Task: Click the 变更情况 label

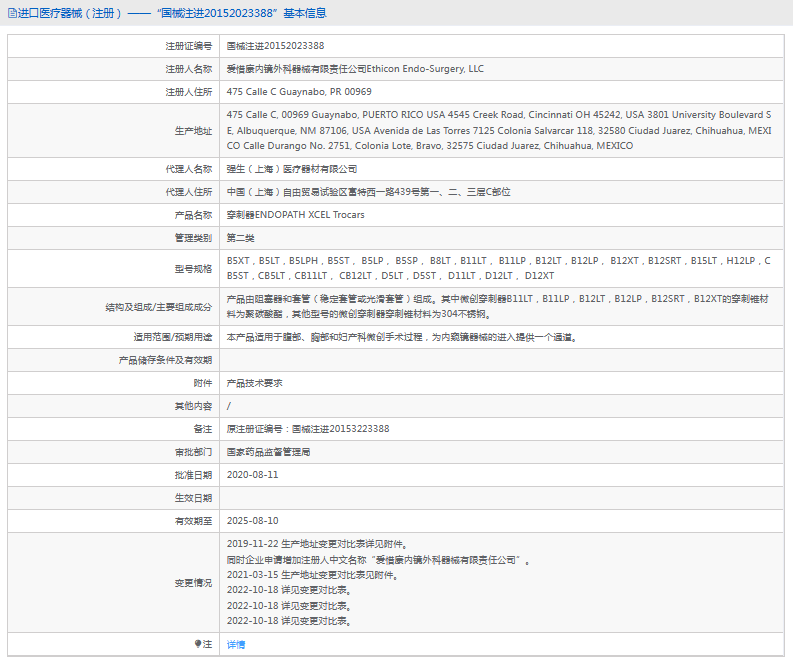Action: pyautogui.click(x=193, y=583)
